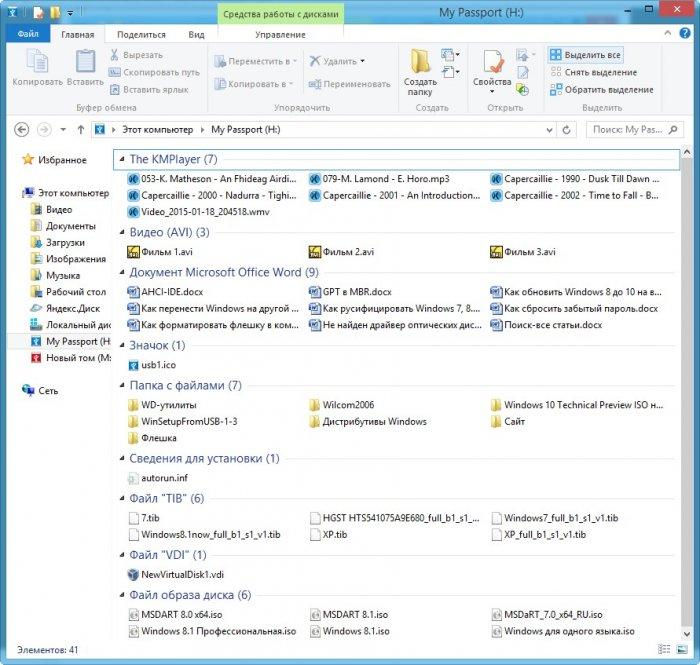Click the Help question mark icon
Image resolution: width=700 pixels, height=665 pixels.
[685, 33]
